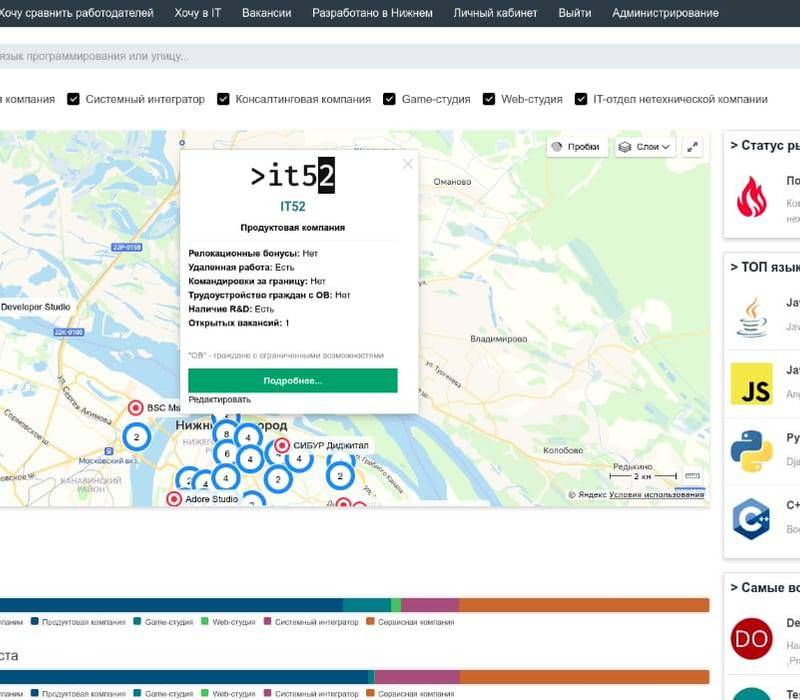Toggle Продуктовая компания legend in first chart

[78, 622]
